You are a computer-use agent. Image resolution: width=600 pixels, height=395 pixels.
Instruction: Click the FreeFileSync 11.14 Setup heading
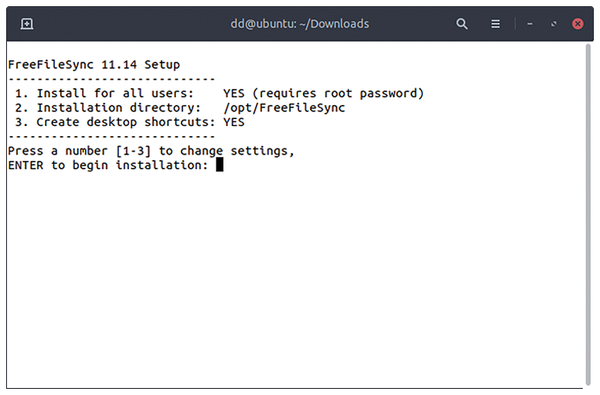[94, 65]
